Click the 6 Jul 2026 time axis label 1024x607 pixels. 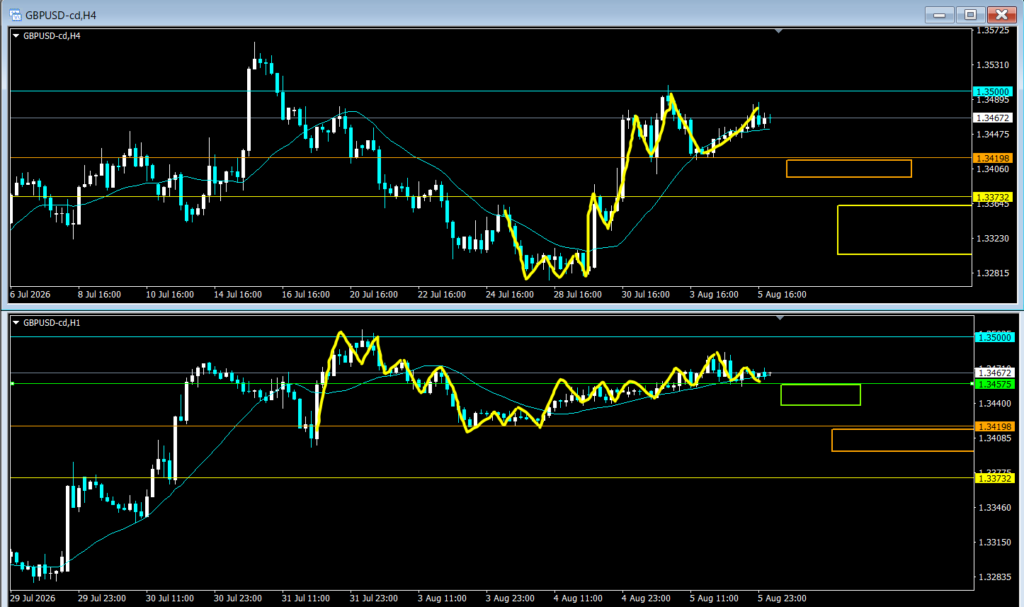30,295
